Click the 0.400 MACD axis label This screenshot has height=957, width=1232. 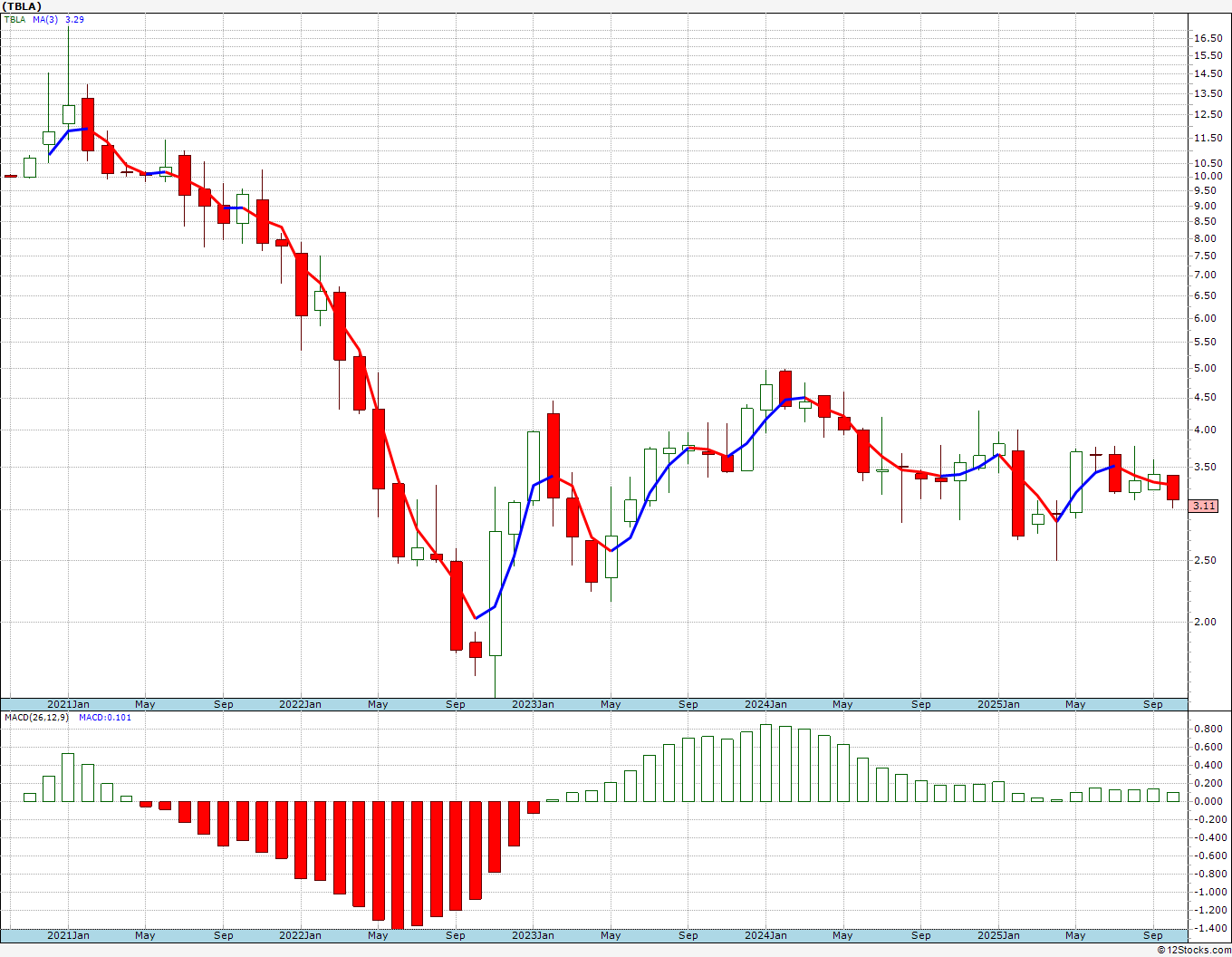pyautogui.click(x=1207, y=765)
